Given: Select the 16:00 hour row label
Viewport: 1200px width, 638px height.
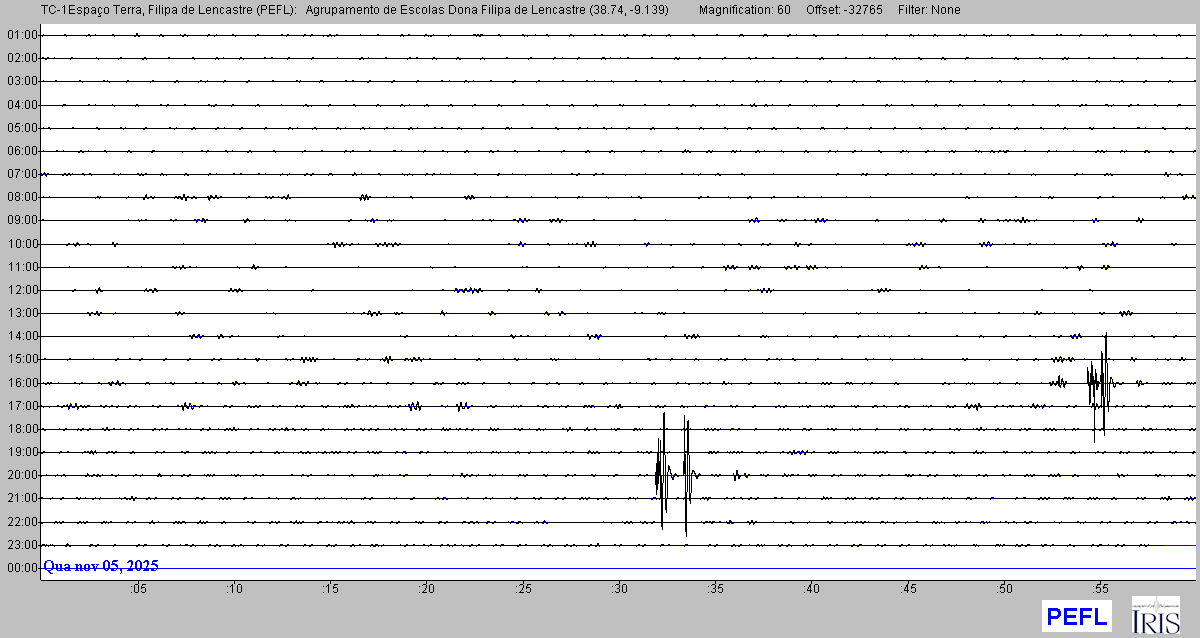Looking at the screenshot, I should coord(22,382).
